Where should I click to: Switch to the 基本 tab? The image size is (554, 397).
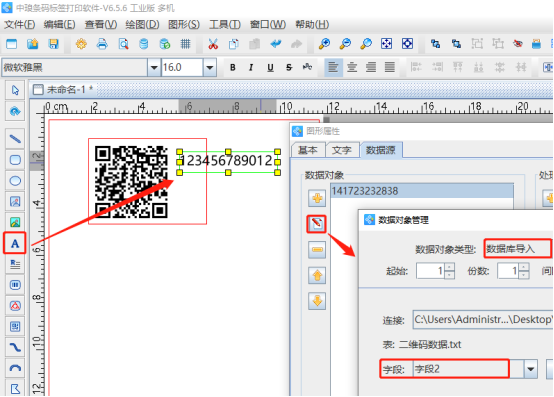click(307, 150)
